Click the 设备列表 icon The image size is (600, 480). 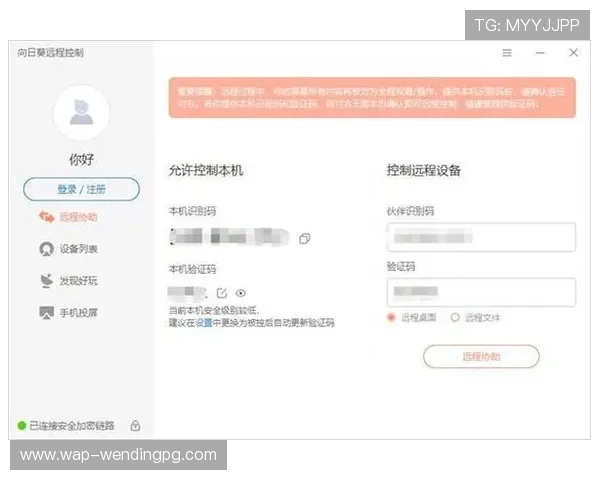47,249
